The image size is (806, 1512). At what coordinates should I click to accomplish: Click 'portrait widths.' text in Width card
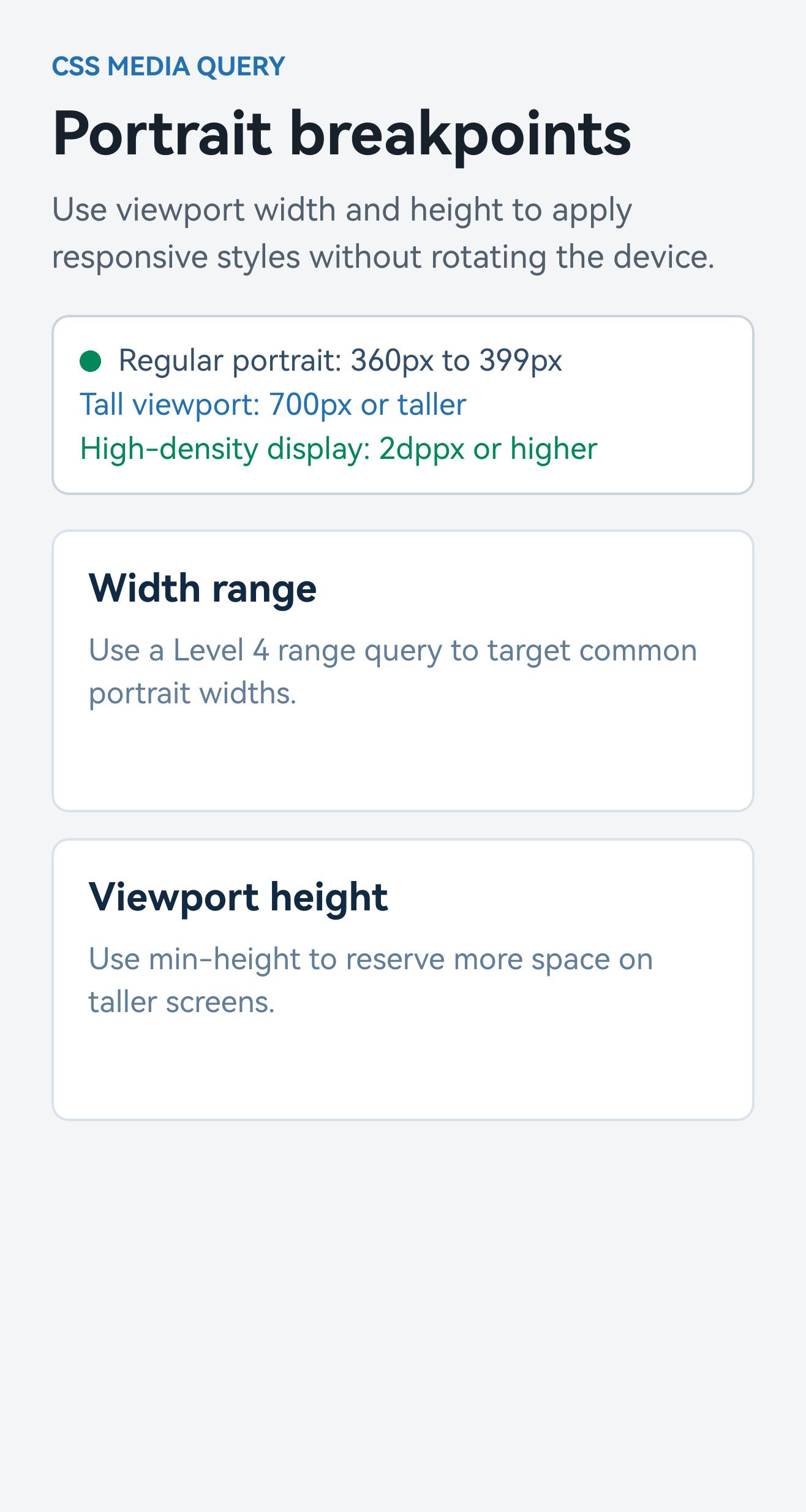click(193, 694)
